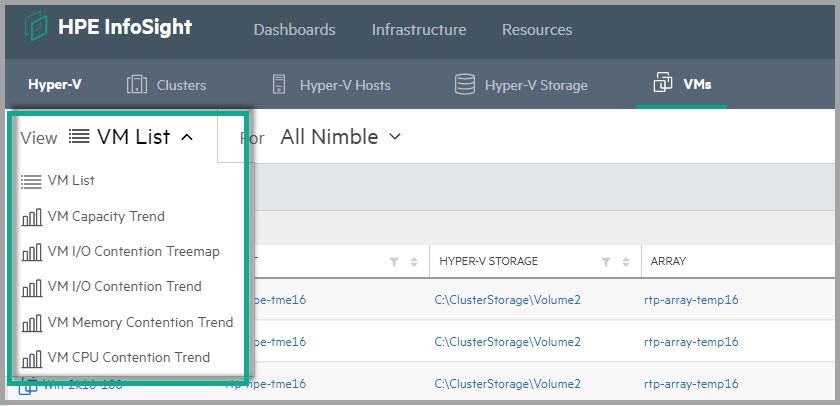Open second row hpe-tme16 host link
The height and width of the screenshot is (406, 840).
coord(279,342)
